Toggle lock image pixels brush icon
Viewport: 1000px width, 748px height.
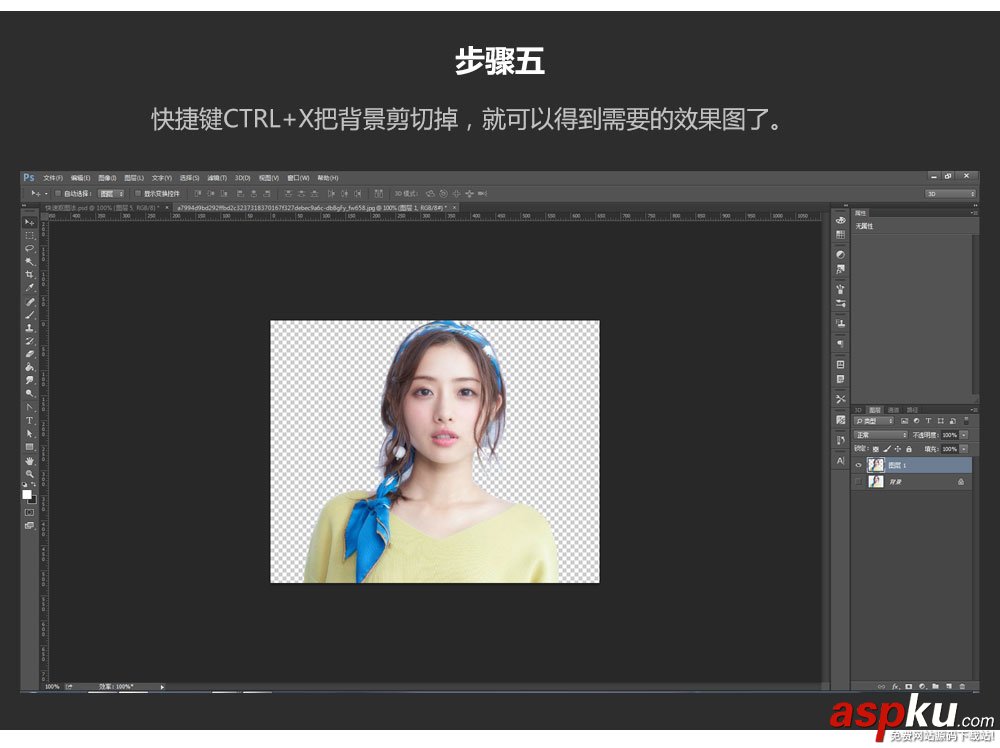click(886, 449)
